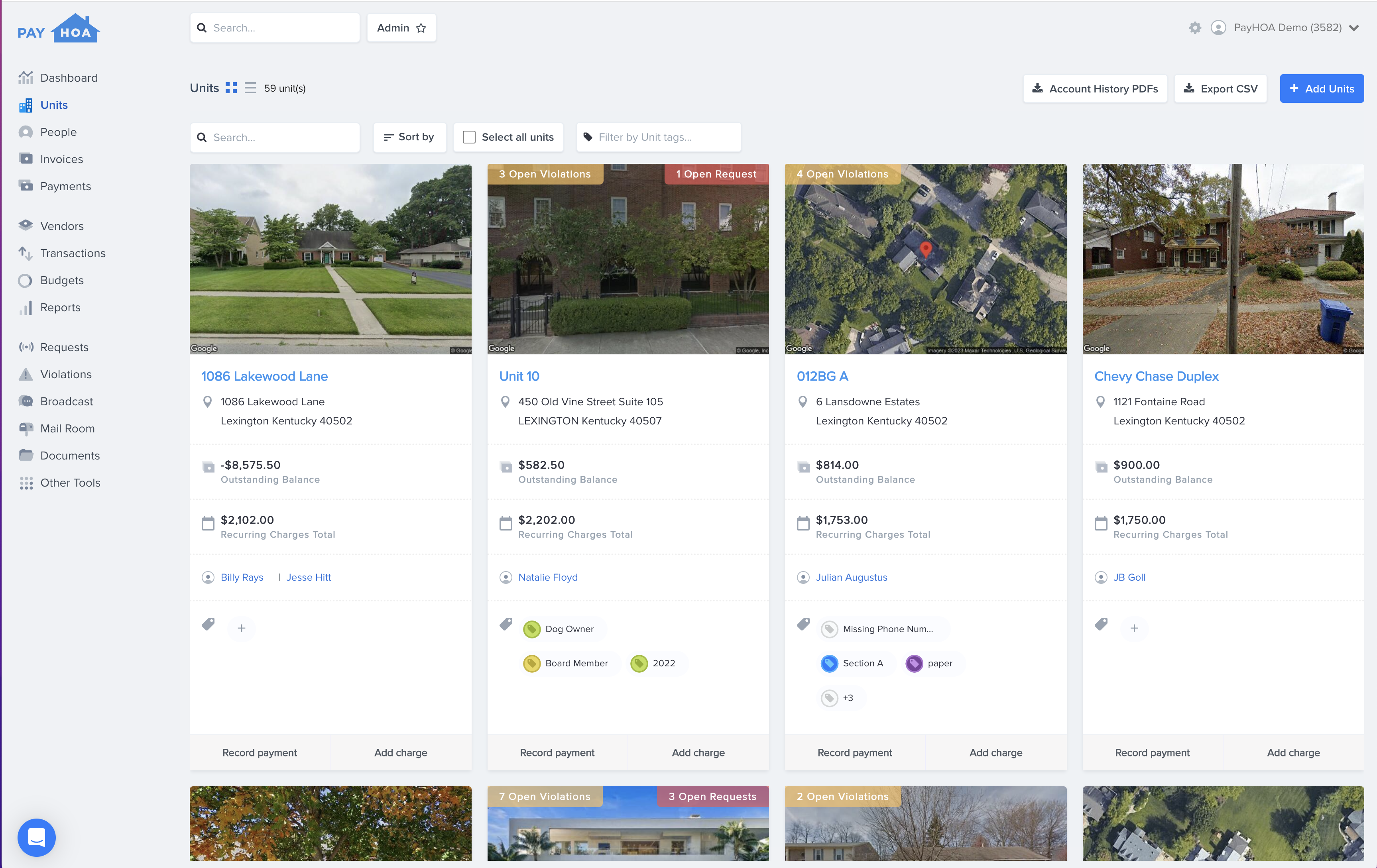
Task: Open the Mail Room
Action: point(68,428)
